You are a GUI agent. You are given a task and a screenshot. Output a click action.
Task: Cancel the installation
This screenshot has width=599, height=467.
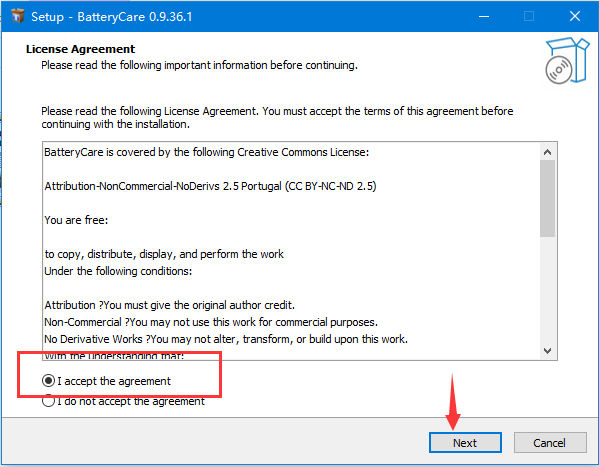(x=550, y=443)
